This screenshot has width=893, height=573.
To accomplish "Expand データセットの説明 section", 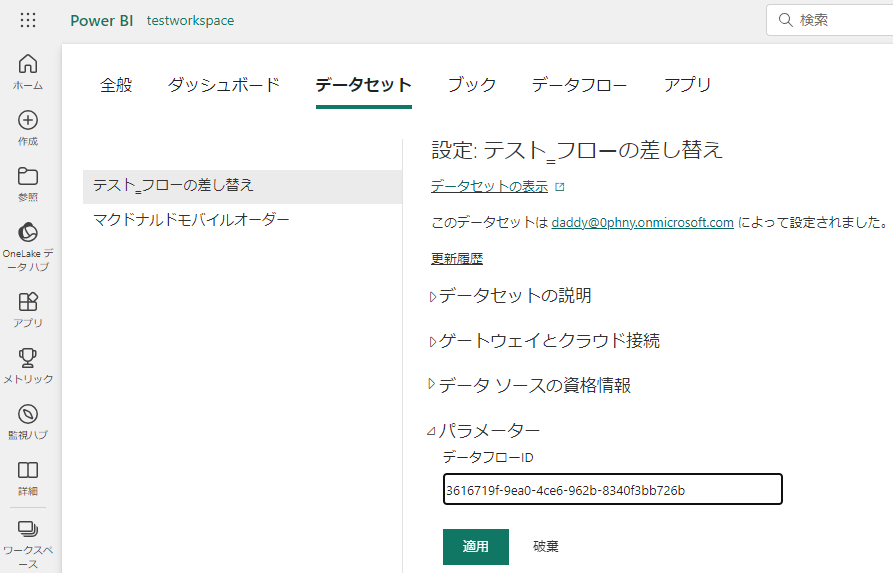I will coord(511,296).
